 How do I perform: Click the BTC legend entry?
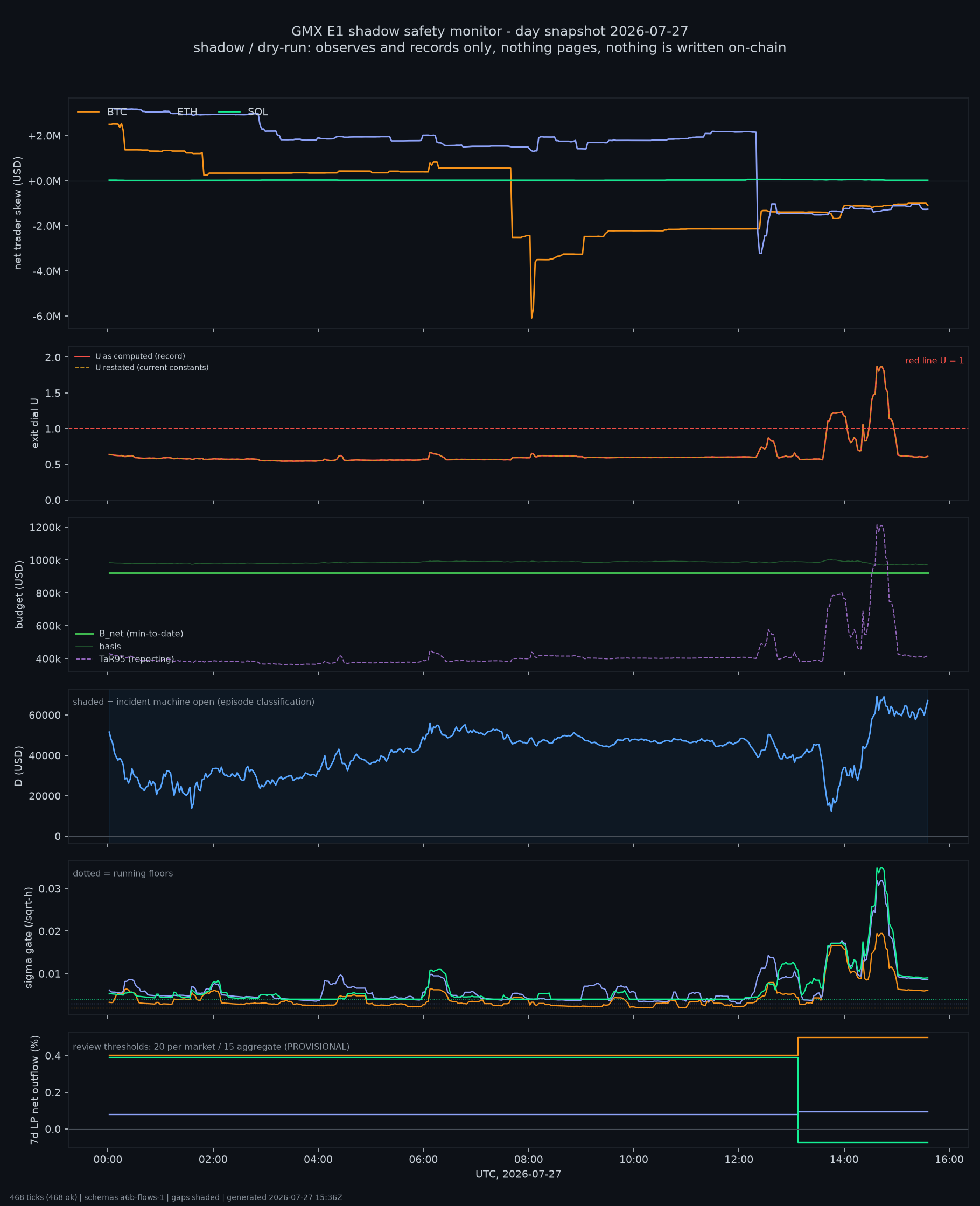pos(102,112)
